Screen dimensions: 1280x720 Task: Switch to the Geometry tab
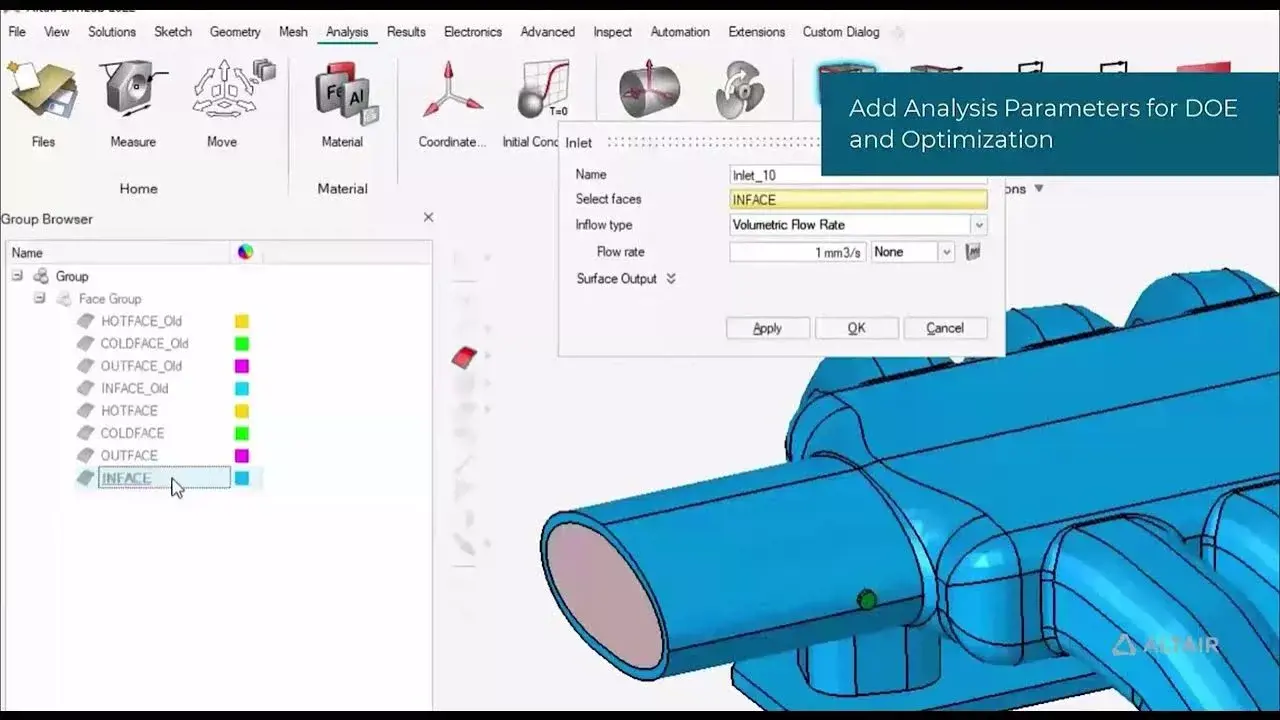tap(235, 32)
